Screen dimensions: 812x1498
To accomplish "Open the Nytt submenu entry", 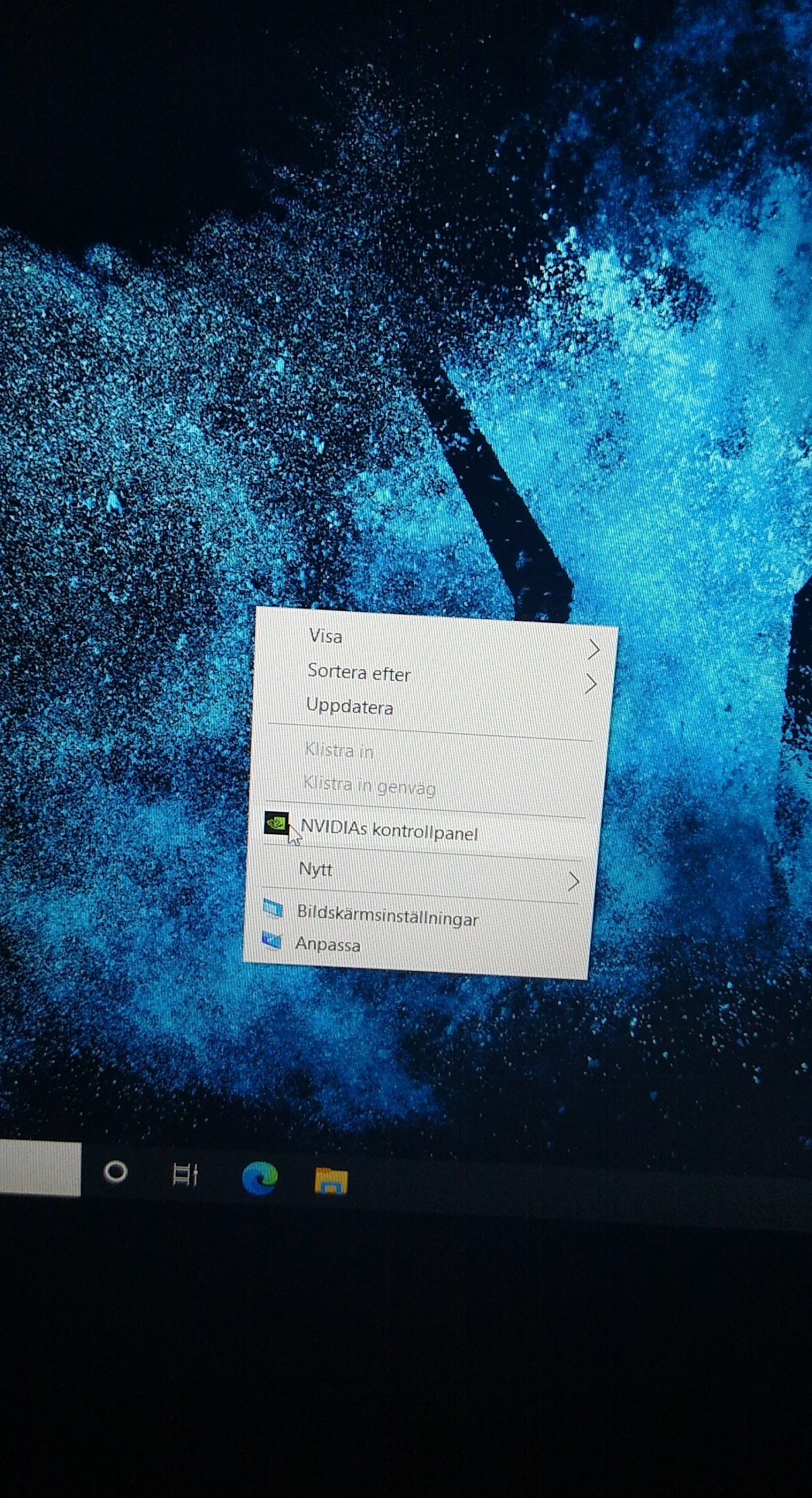I will pyautogui.click(x=420, y=875).
